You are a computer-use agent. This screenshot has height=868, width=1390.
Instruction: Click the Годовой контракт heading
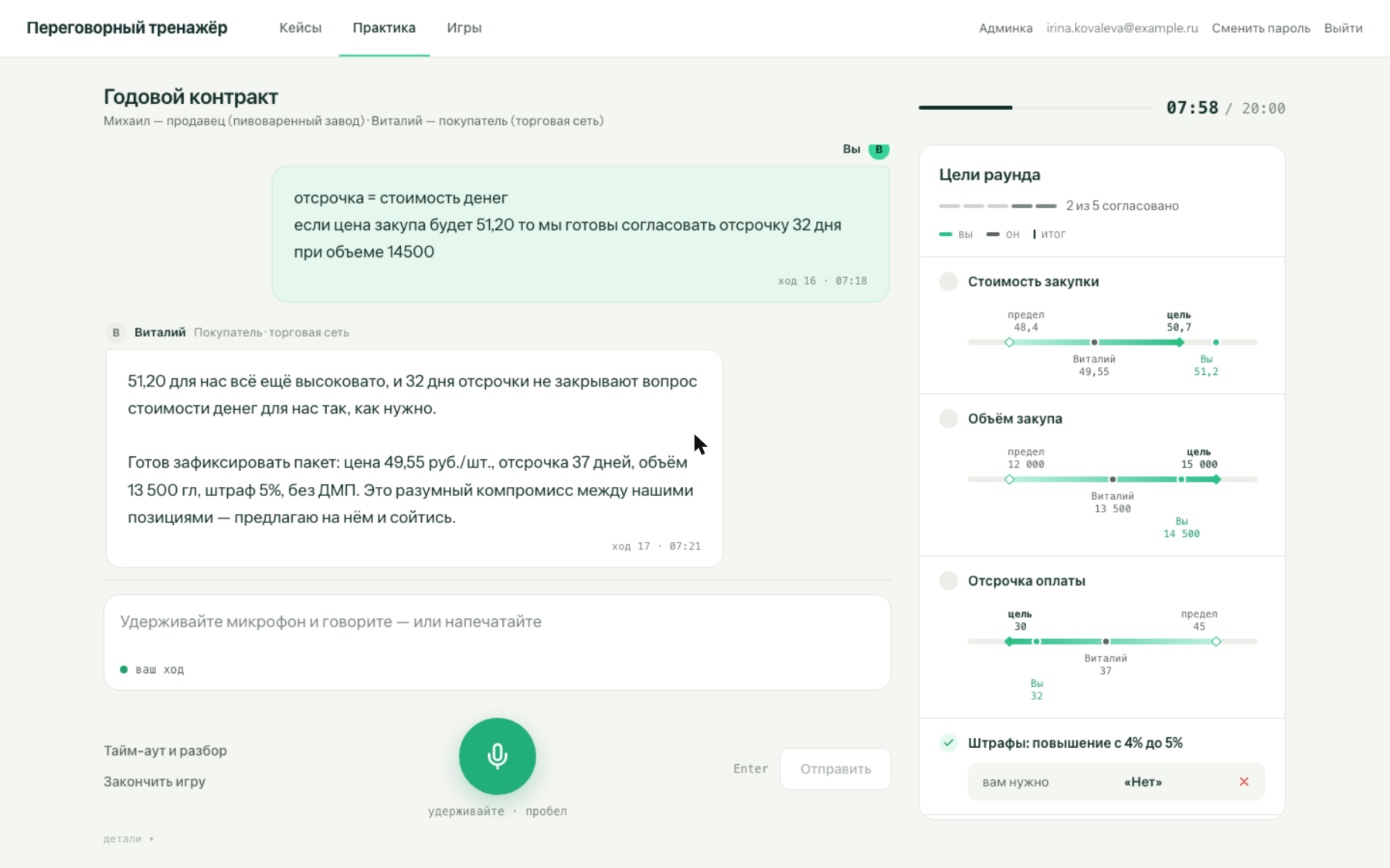191,97
